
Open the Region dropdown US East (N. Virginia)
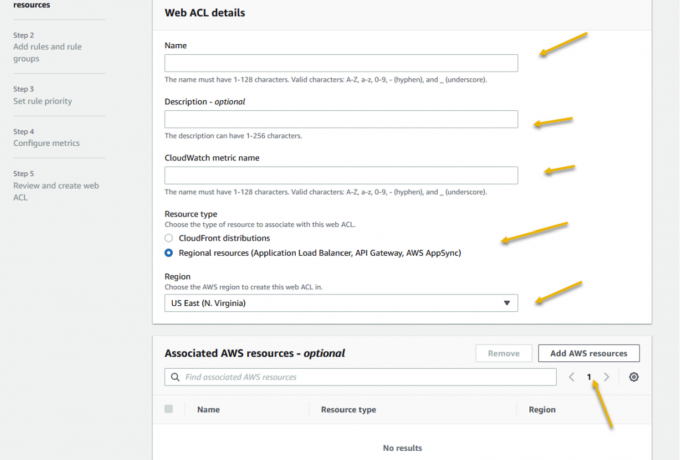[341, 302]
